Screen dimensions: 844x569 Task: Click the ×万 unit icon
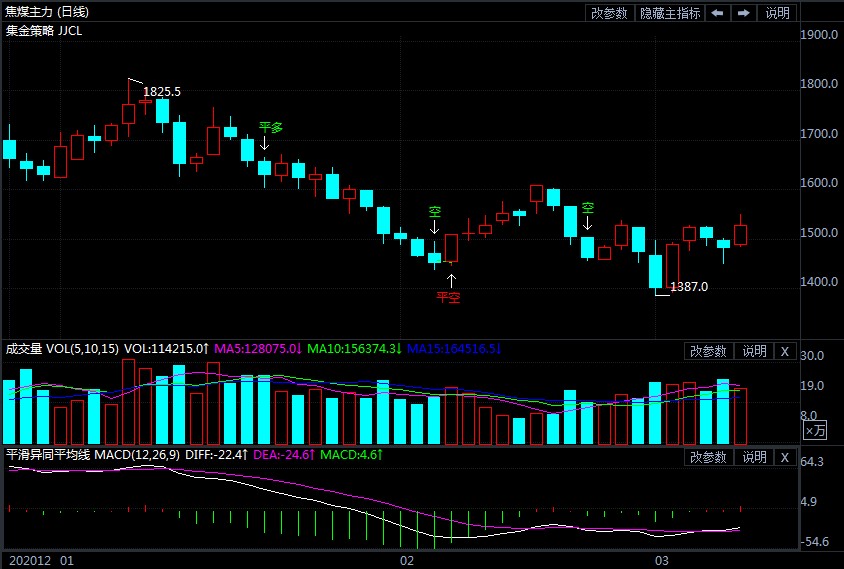point(815,430)
